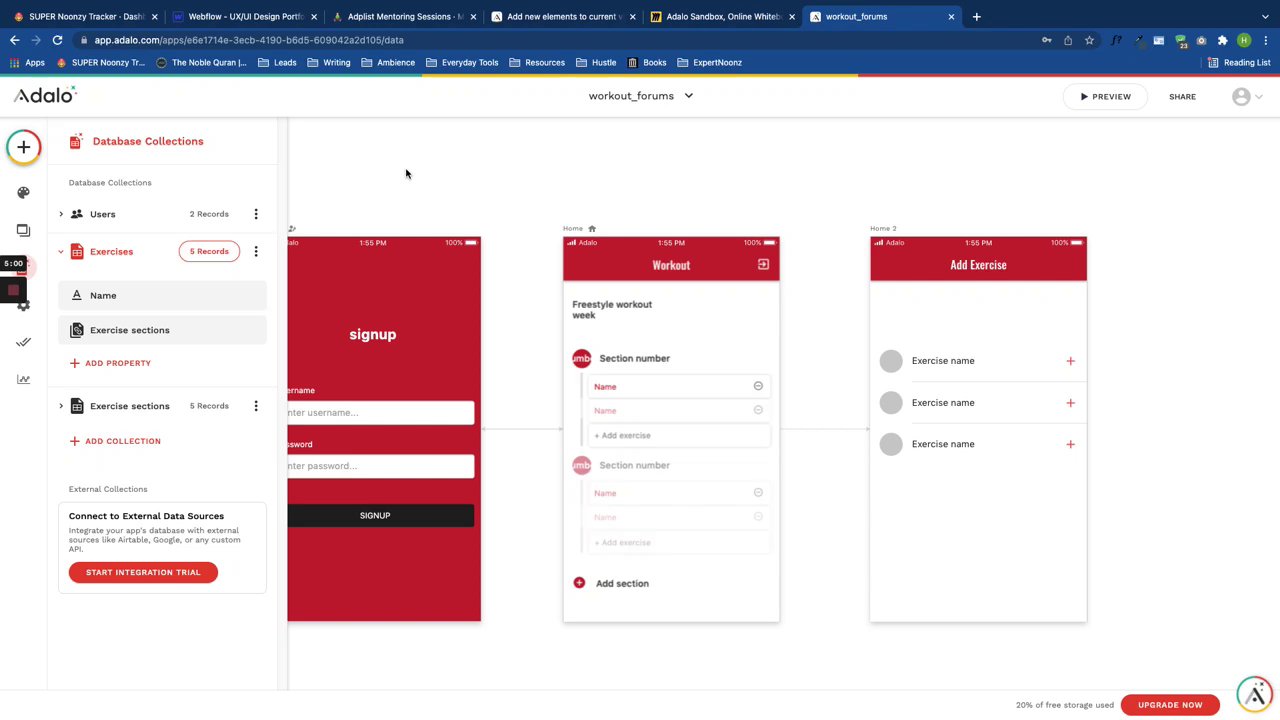The height and width of the screenshot is (720, 1280).
Task: Click START INTEGRATION TRIAL button
Action: pyautogui.click(x=143, y=572)
